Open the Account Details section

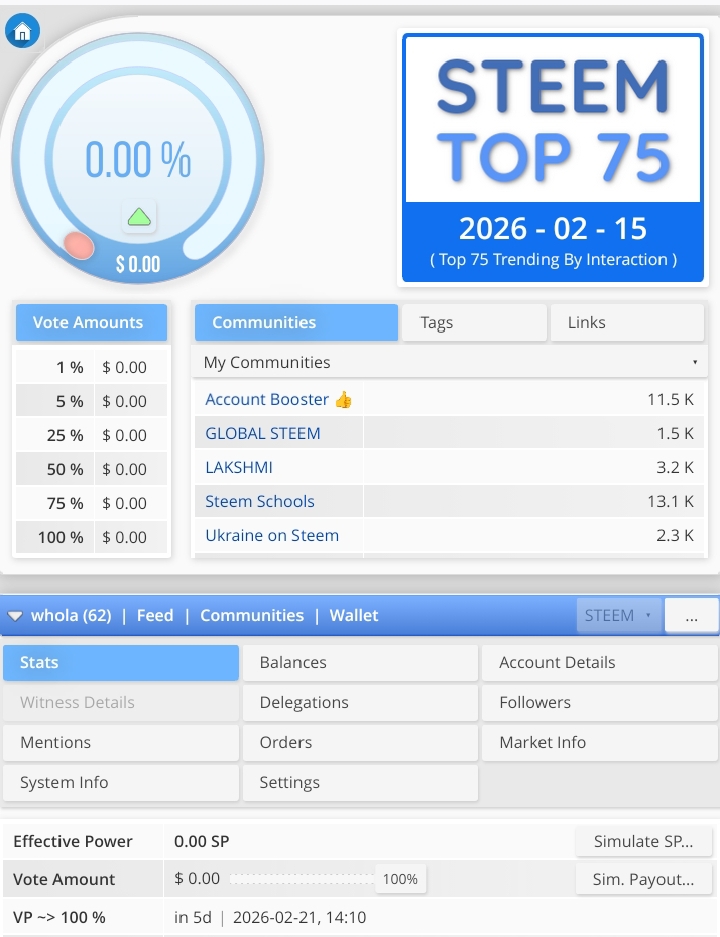[x=599, y=663]
